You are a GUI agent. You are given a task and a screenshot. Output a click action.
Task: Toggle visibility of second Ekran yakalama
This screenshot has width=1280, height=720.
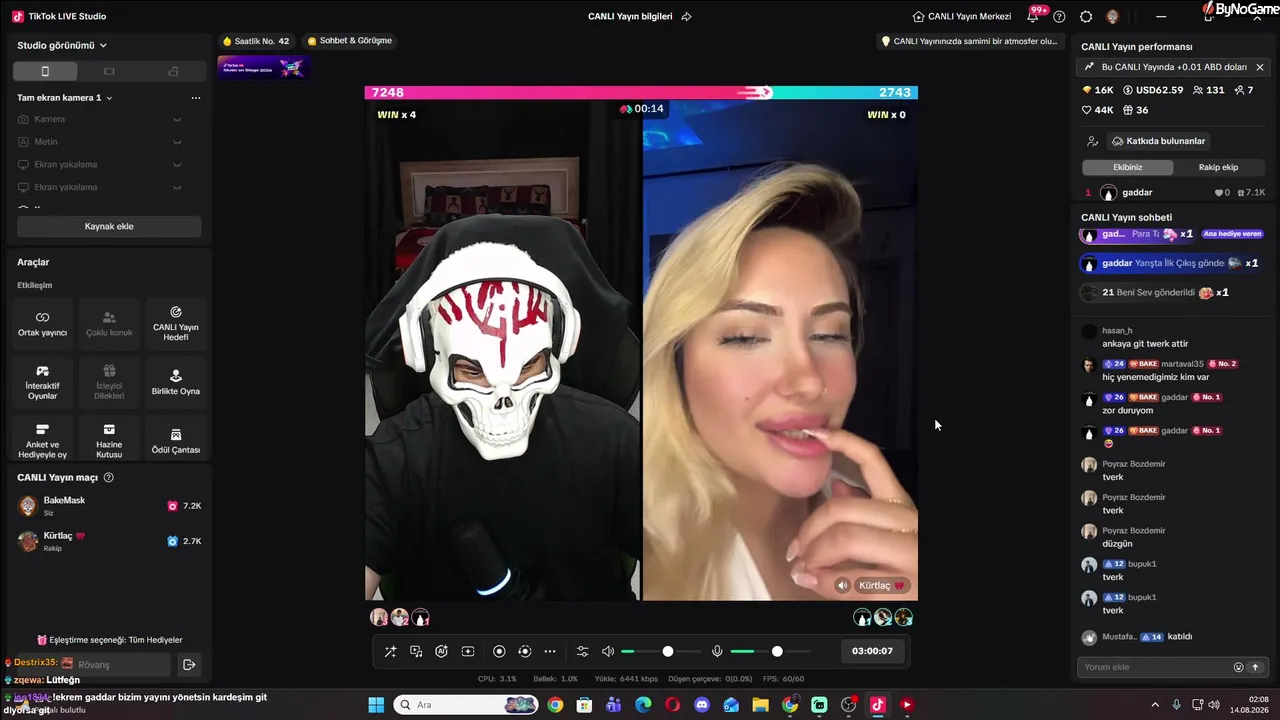tap(177, 187)
